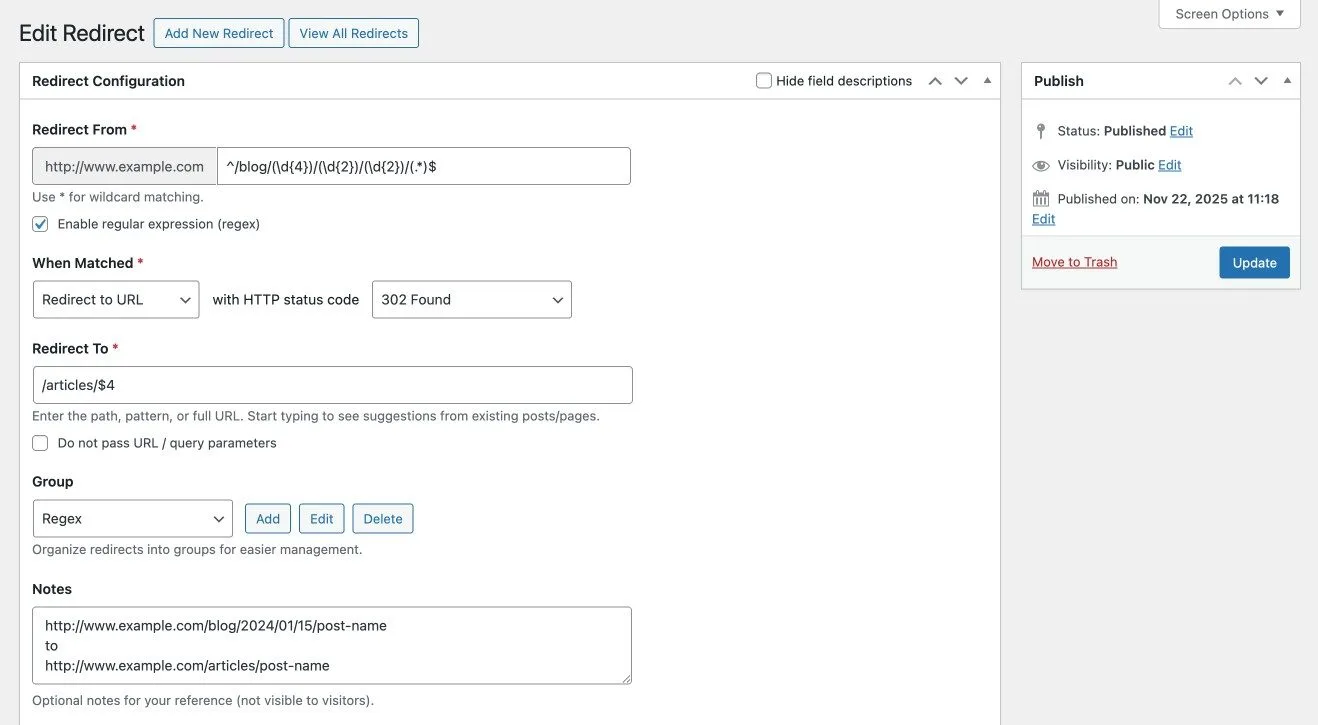Check Hide field descriptions box
Screen dimensions: 1318x725
(764, 81)
